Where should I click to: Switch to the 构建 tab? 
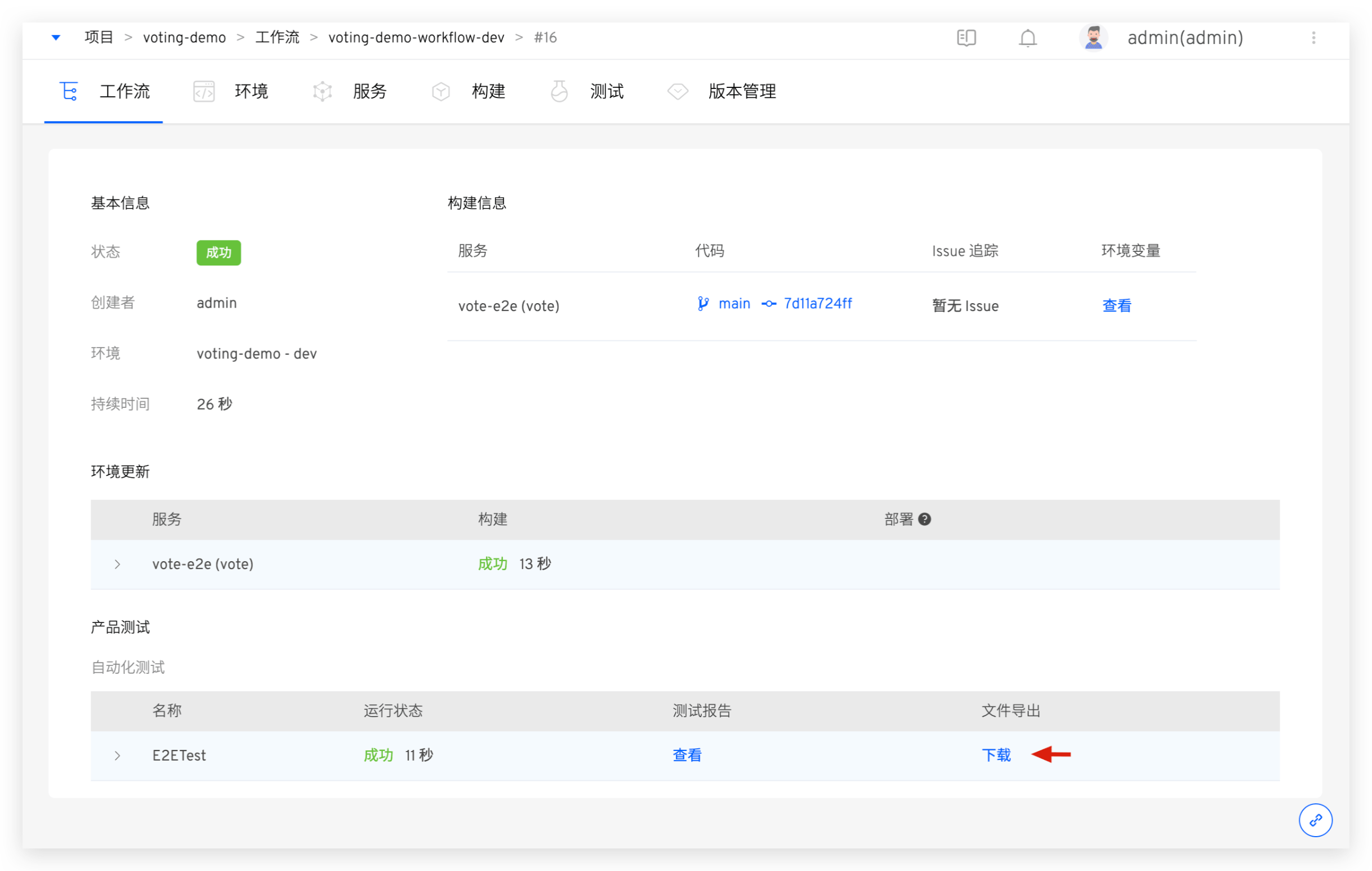coord(489,91)
